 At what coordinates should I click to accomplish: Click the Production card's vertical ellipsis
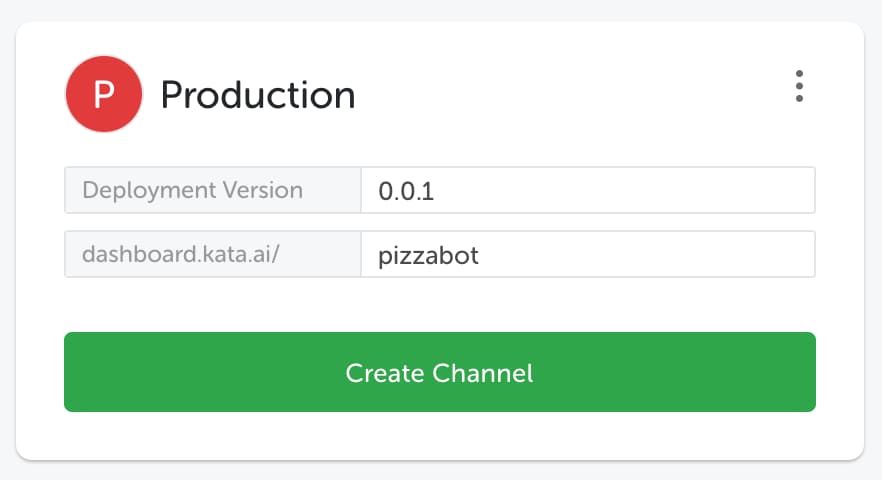799,86
